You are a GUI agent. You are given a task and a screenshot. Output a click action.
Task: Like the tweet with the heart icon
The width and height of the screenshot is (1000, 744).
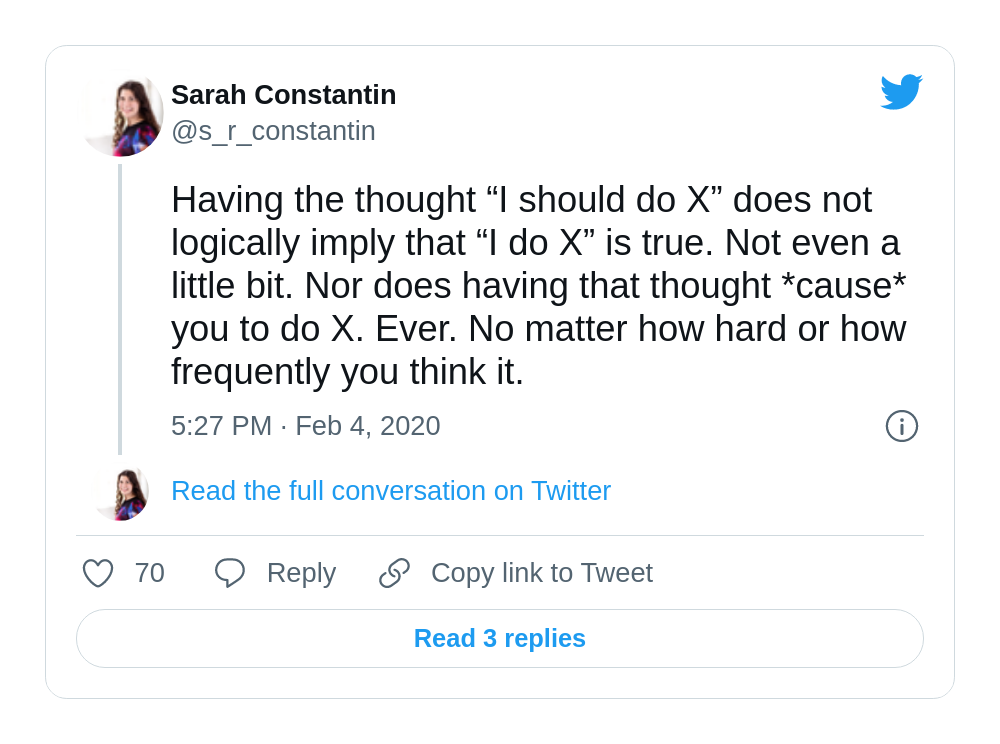click(x=98, y=573)
